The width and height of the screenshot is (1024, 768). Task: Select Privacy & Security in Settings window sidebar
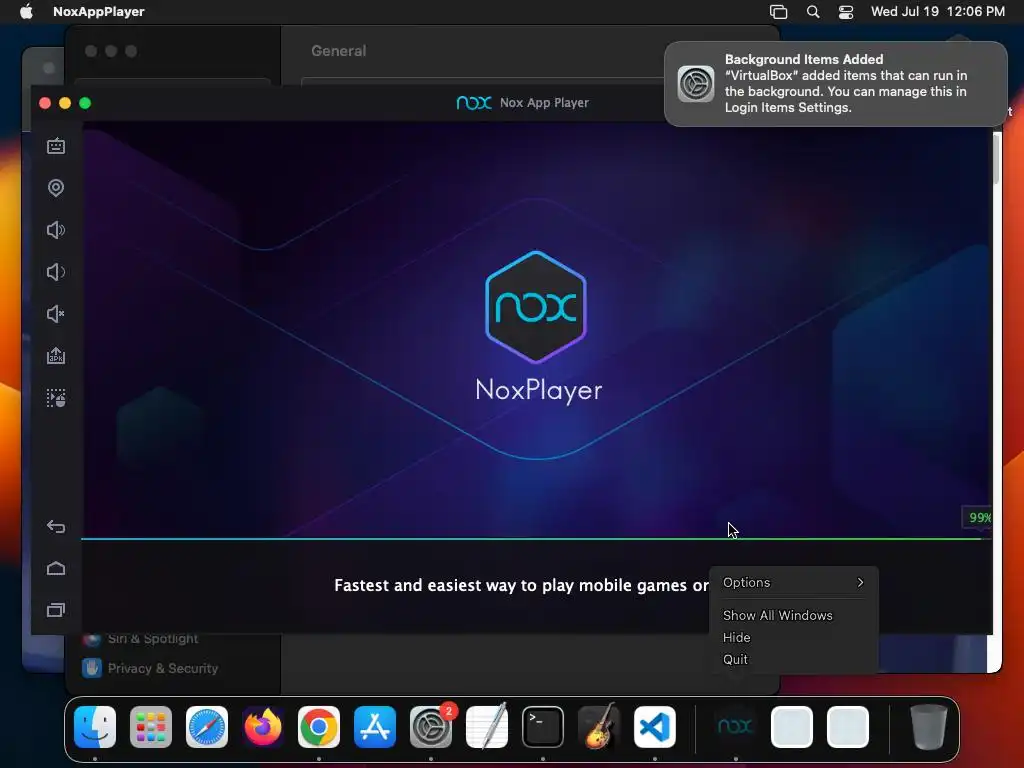point(163,668)
